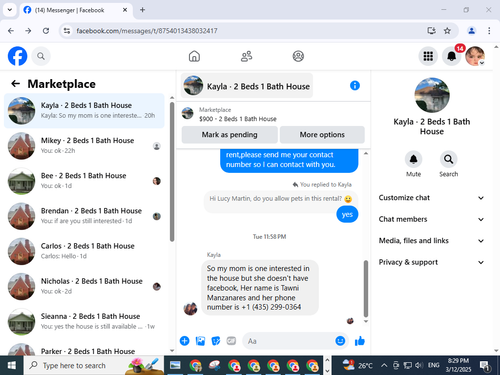Open Sieanna 2 Beds 1 Bath House chat

[x=84, y=321]
